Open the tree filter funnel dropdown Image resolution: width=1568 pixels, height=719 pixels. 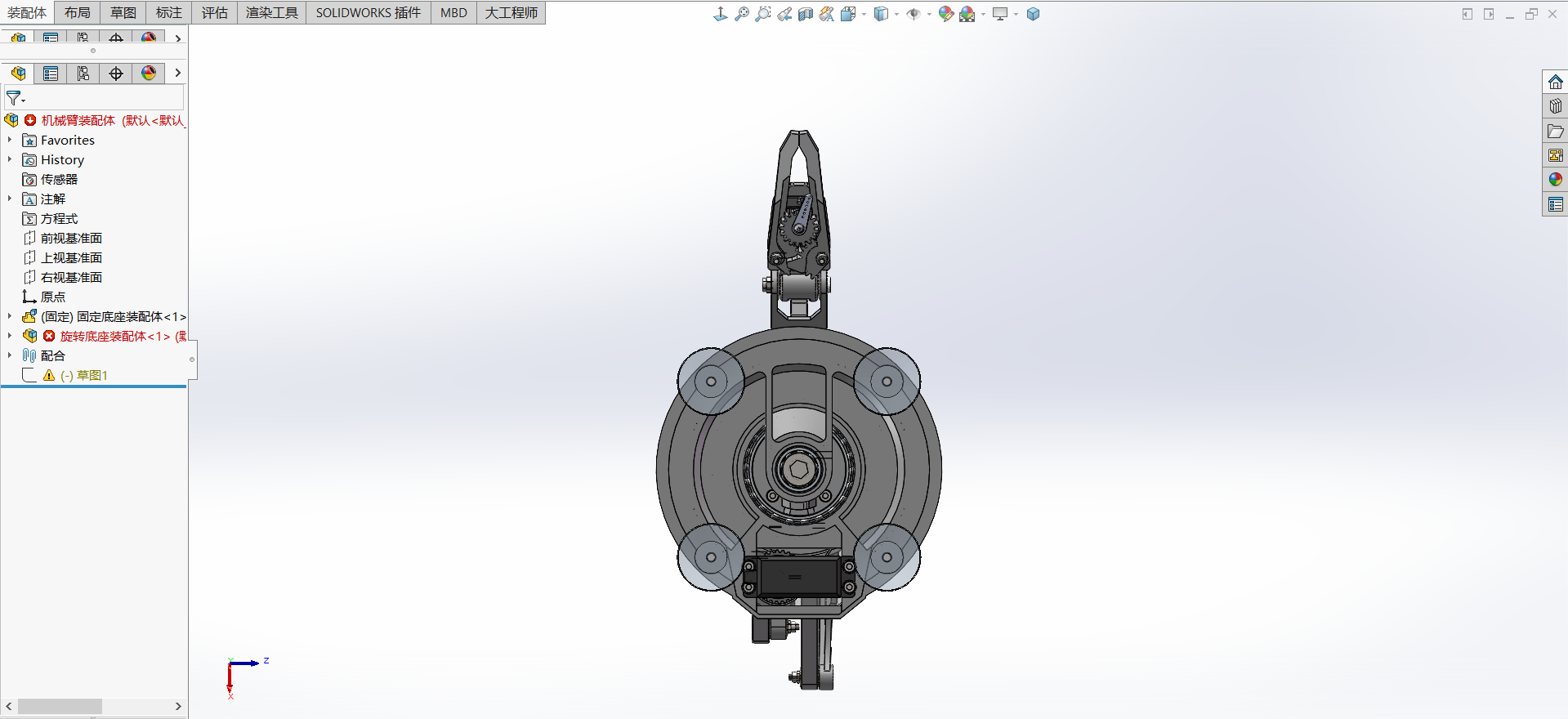click(16, 98)
